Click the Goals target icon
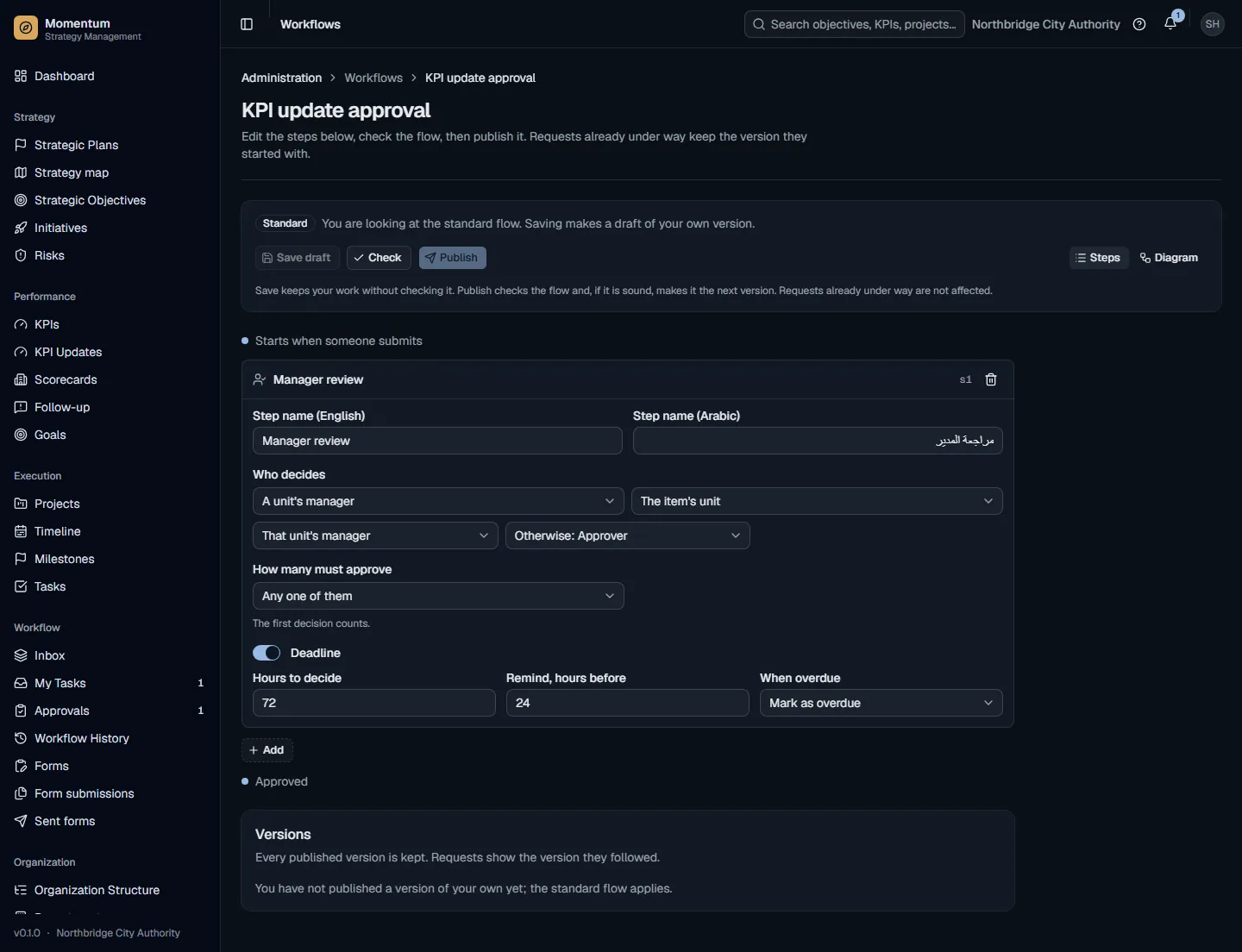The image size is (1242, 952). 21,435
